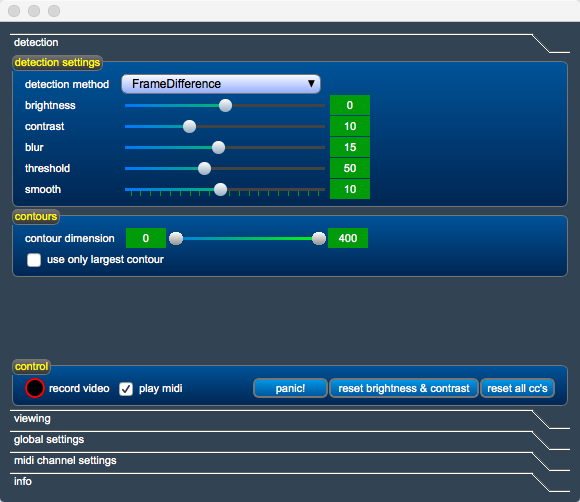This screenshot has width=580, height=502.
Task: Click the blur value field showing 15
Action: [x=350, y=147]
